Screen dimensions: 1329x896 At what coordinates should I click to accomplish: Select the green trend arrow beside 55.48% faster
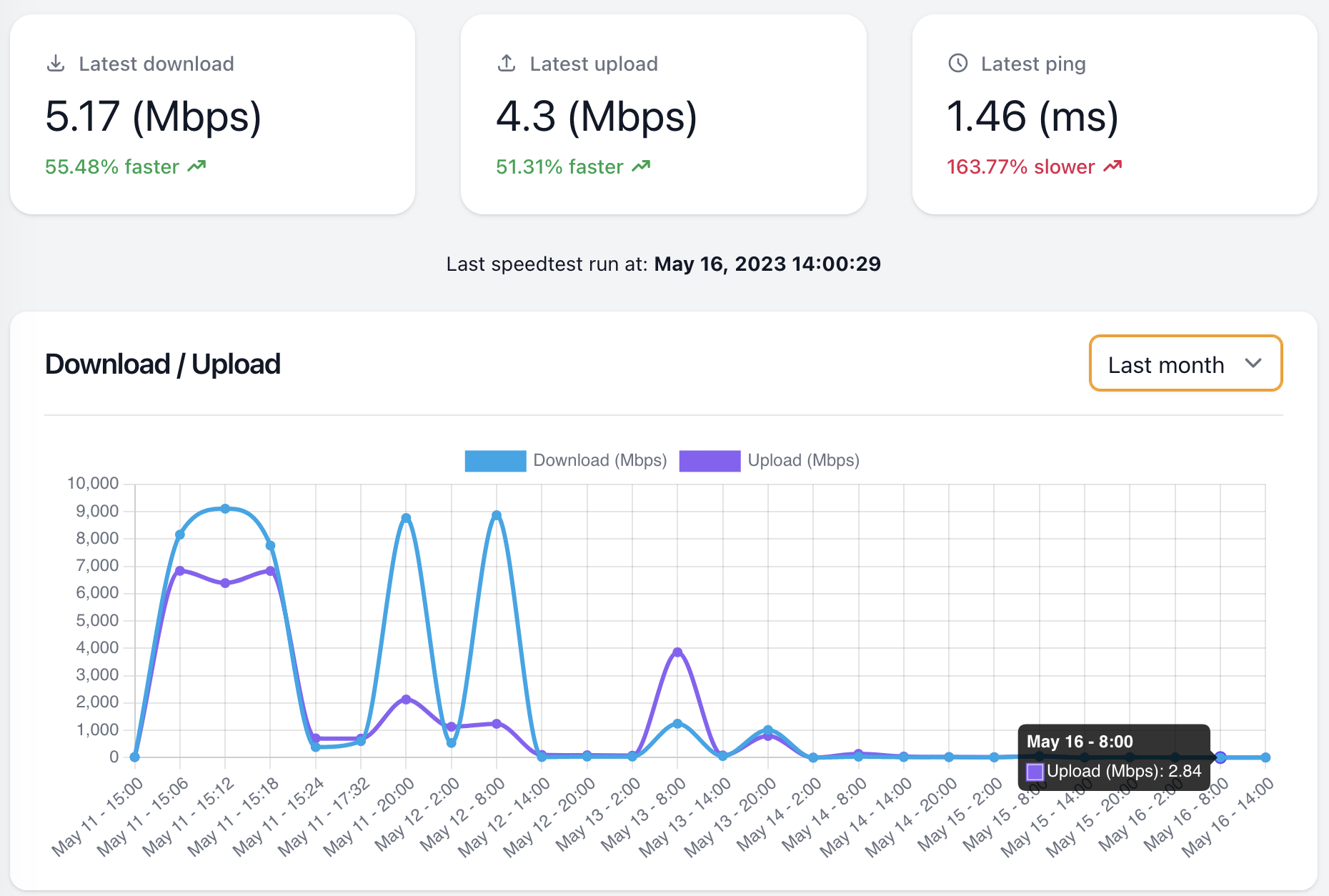[x=196, y=165]
